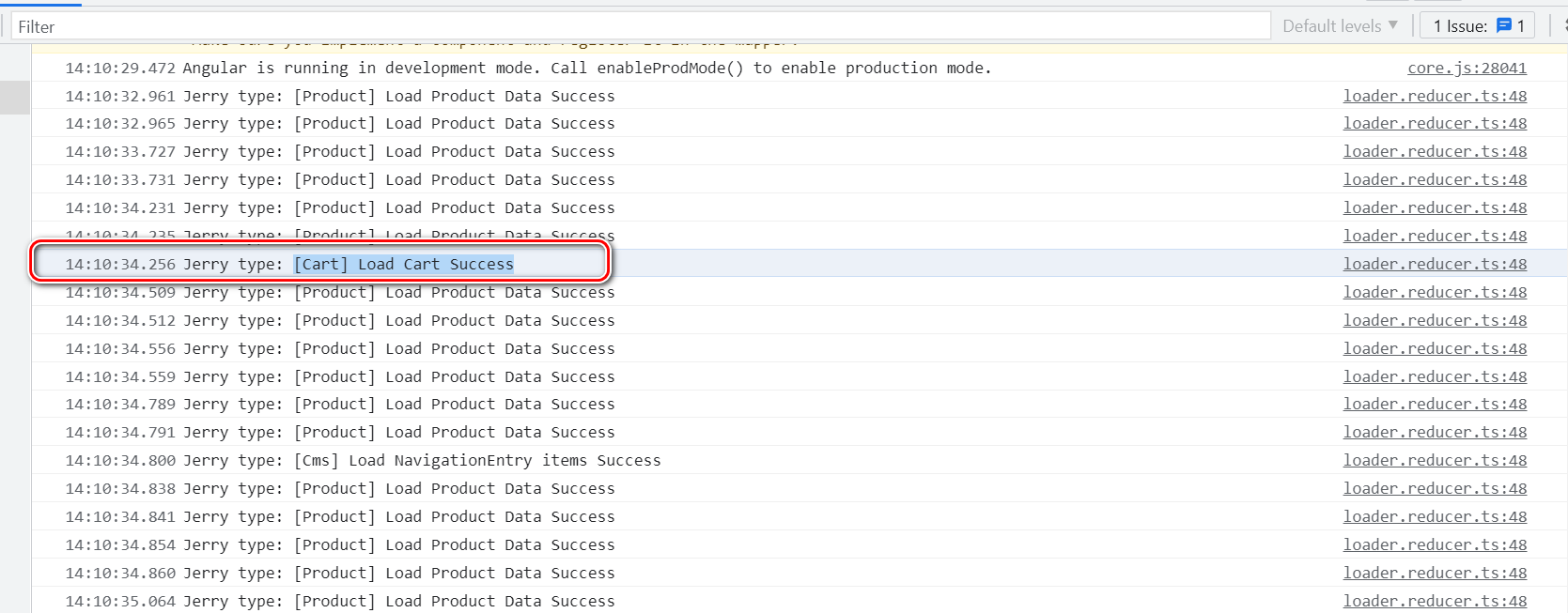This screenshot has height=613, width=1568.
Task: Select the log message stamped 14:10:34.231
Action: click(x=398, y=207)
